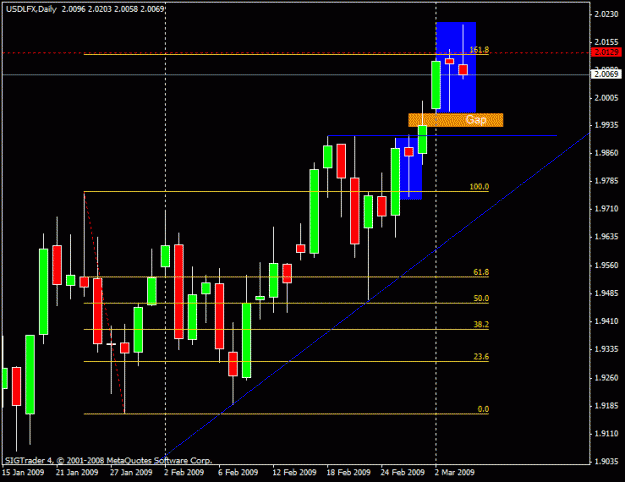Click the 161.8 Fibonacci level label
This screenshot has width=625, height=482.
tap(479, 49)
